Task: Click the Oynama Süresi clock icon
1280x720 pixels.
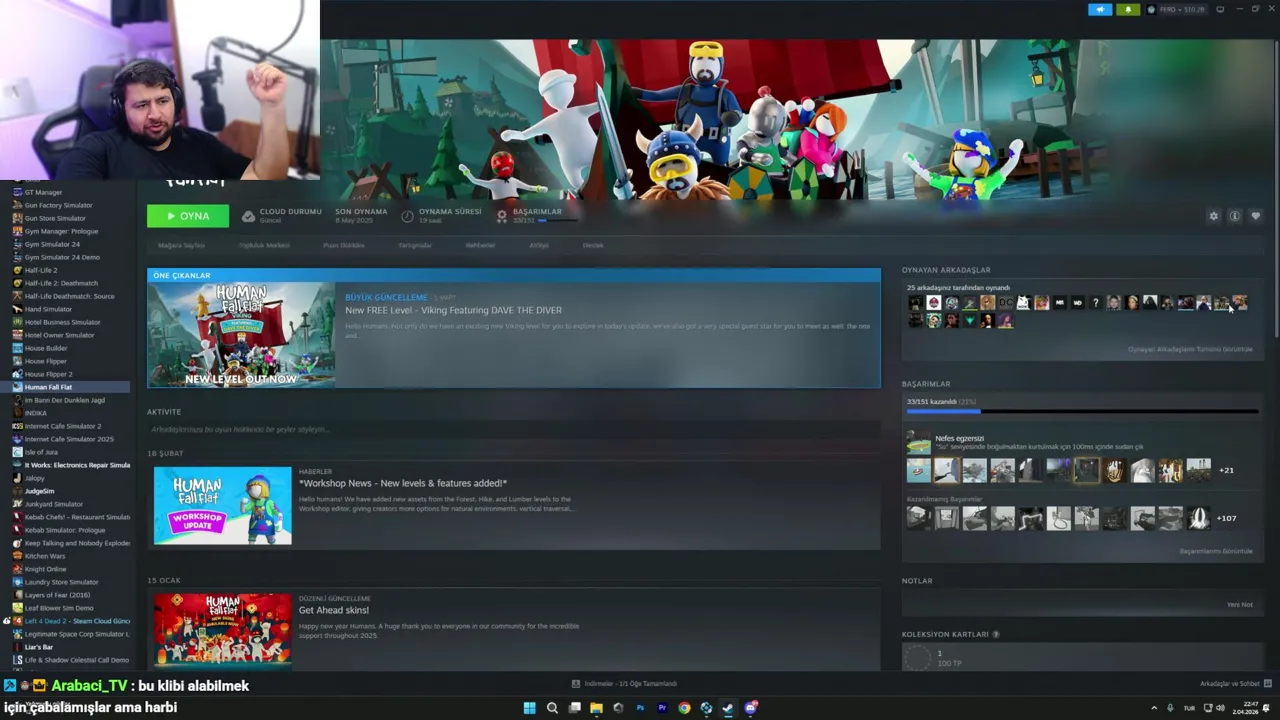Action: pyautogui.click(x=407, y=216)
